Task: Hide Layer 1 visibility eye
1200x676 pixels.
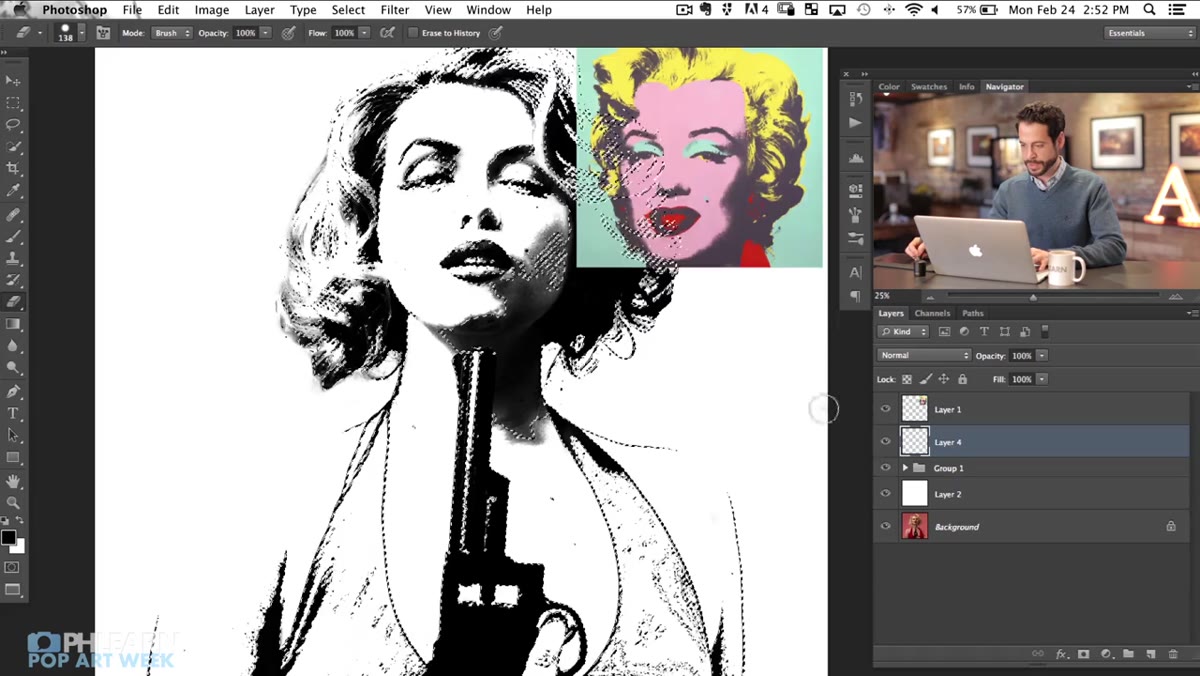Action: [x=885, y=409]
